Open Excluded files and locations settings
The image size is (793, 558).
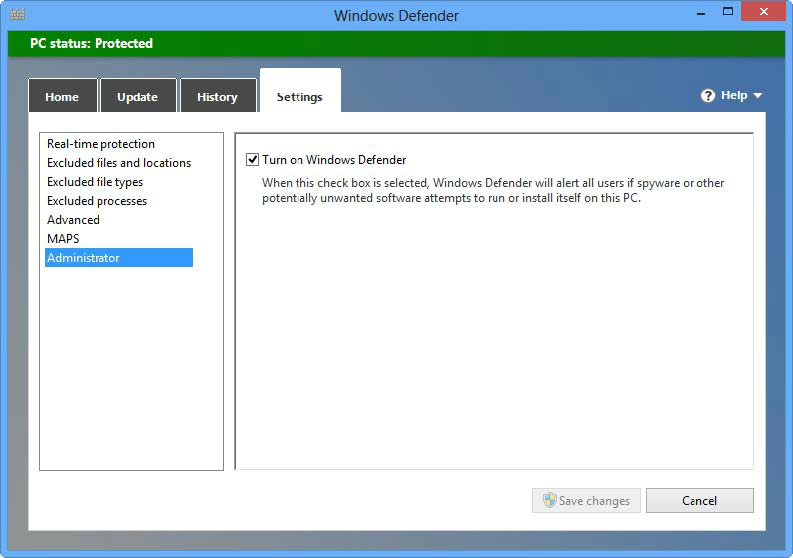119,163
